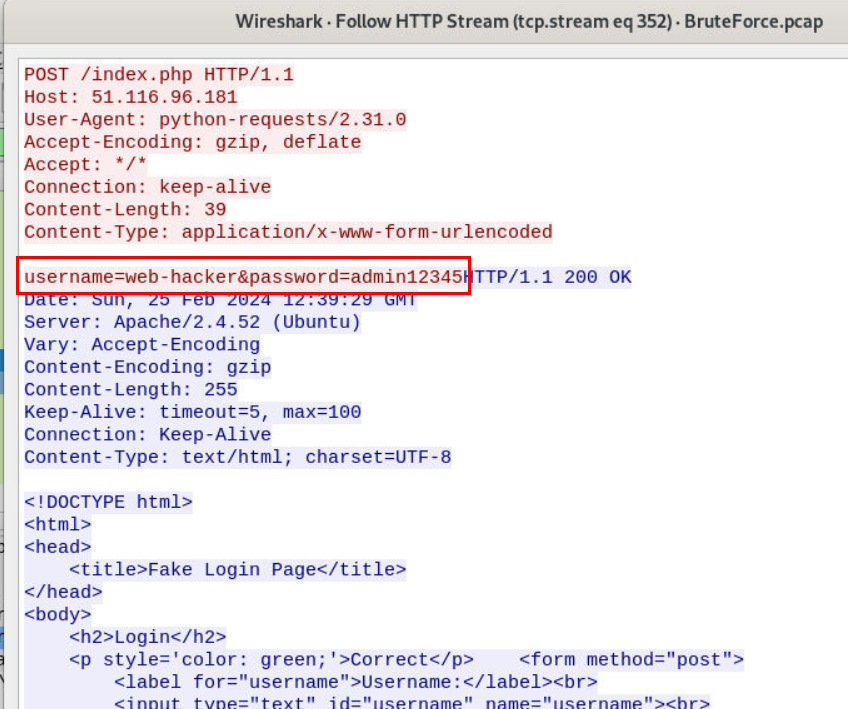Click 'Connection: keep-alive' request header
Screen dimensions: 848x709
click(x=148, y=187)
